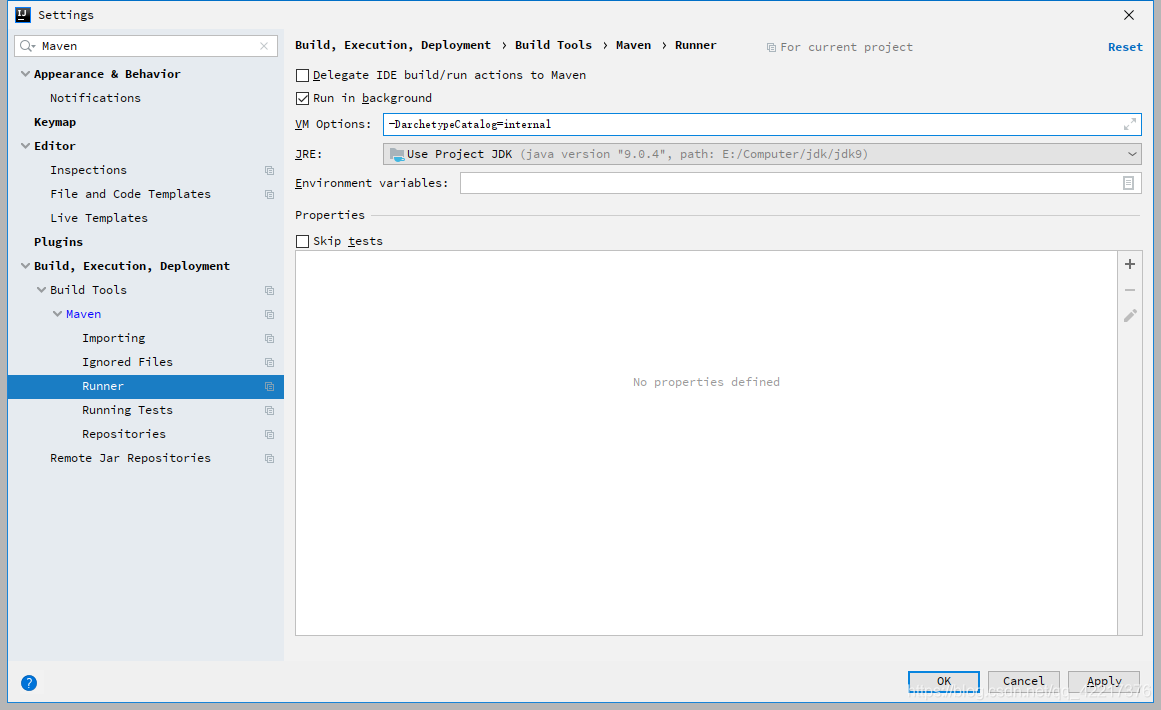Open Remote Jar Repositories settings
This screenshot has width=1161, height=710.
130,458
